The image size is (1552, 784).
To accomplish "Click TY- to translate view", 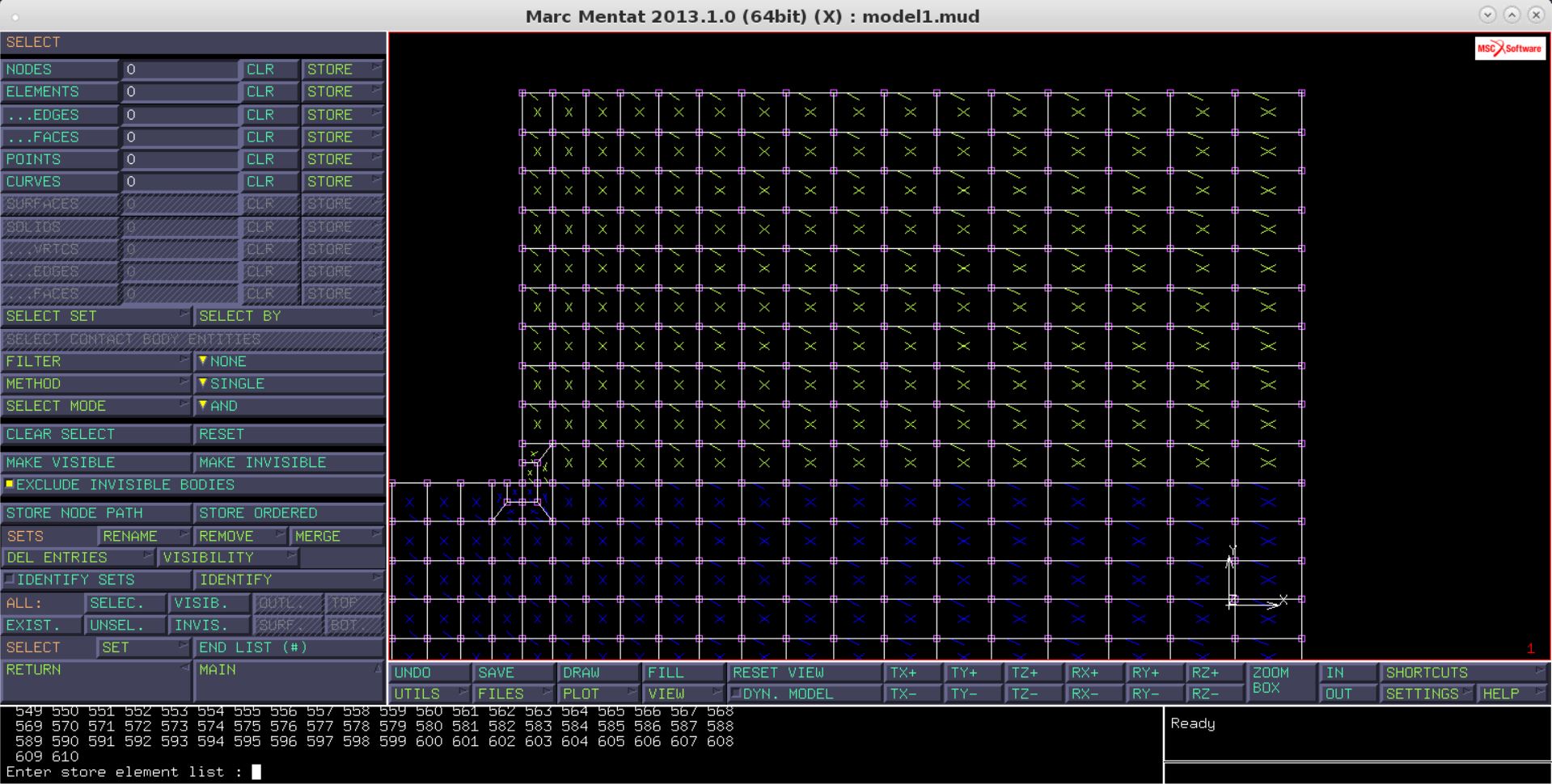I will [974, 693].
